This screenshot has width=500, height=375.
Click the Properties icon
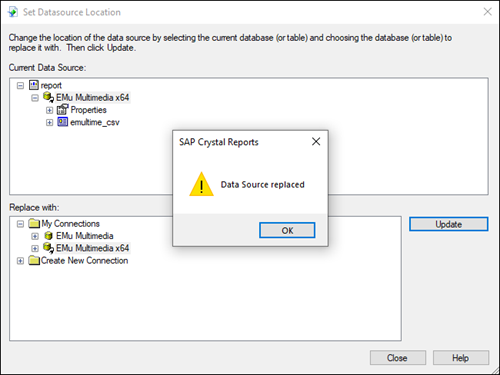click(x=63, y=109)
